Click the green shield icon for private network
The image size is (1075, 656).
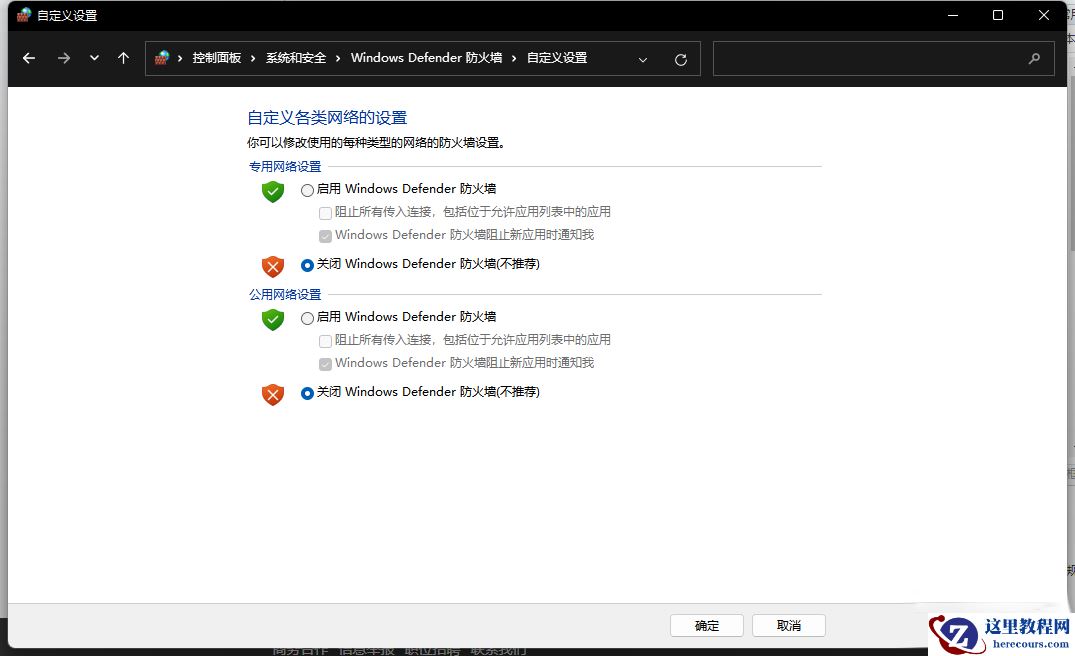coord(272,192)
